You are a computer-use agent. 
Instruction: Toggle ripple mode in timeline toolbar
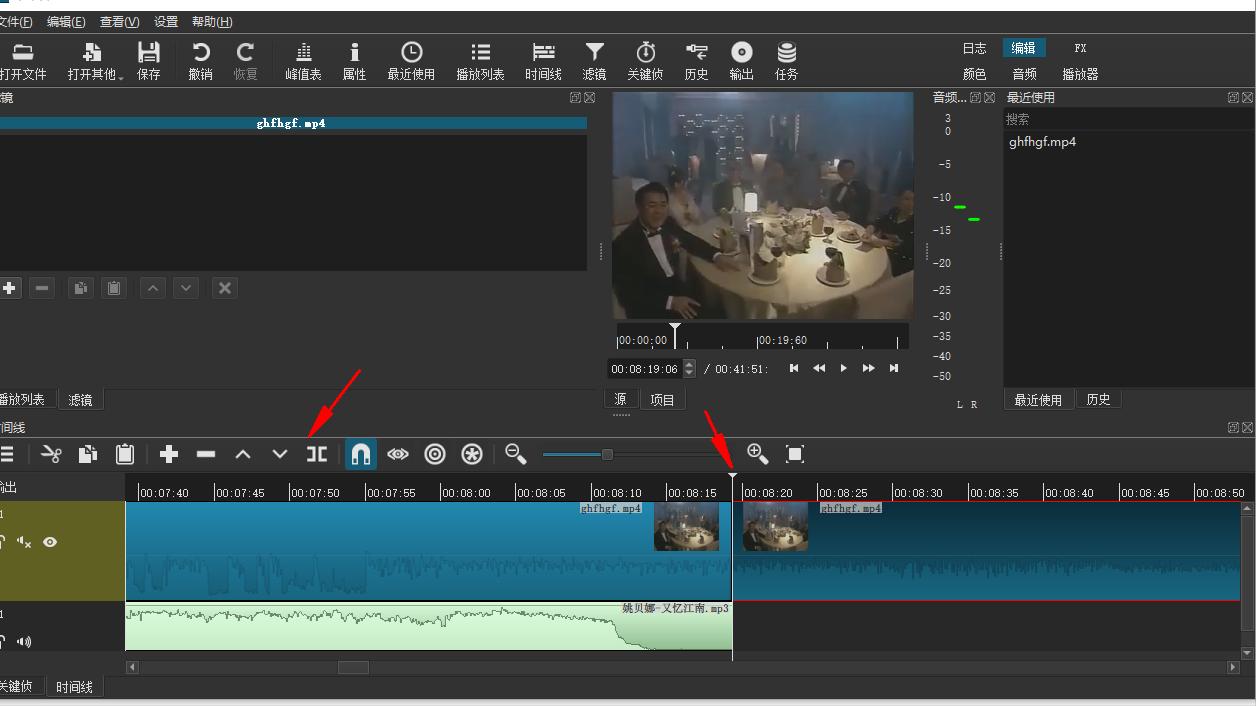pos(435,455)
